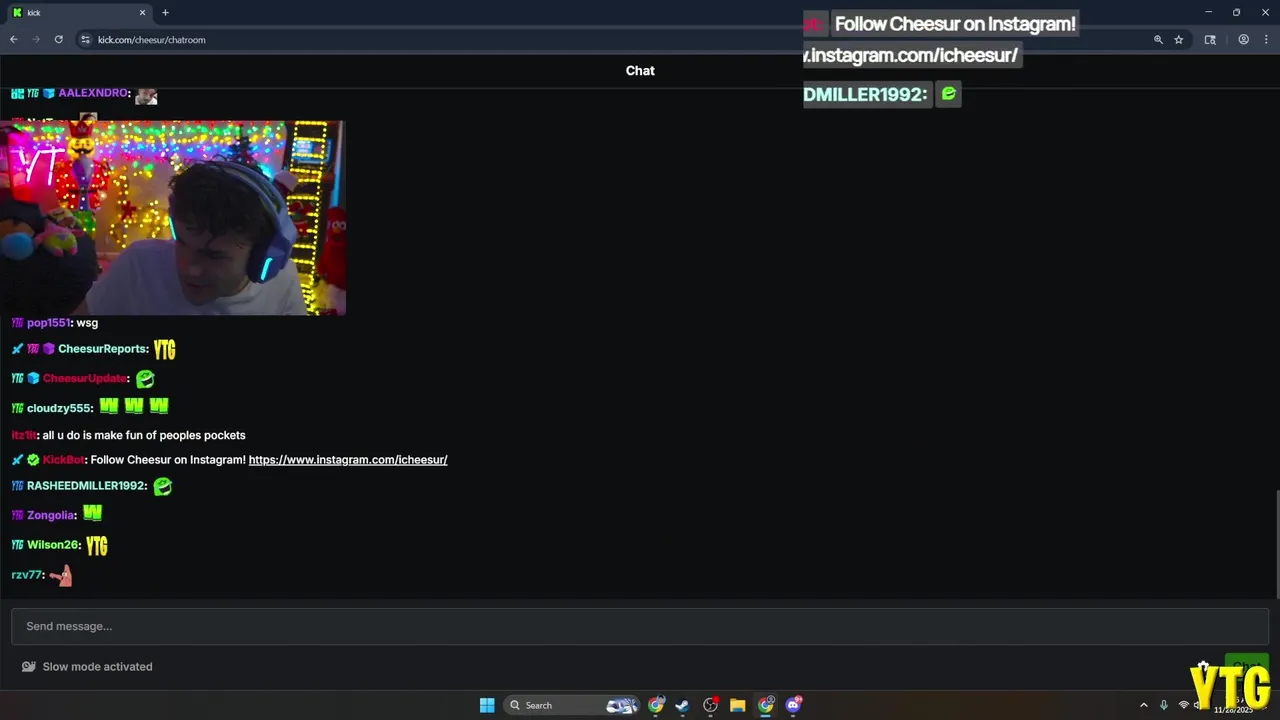Click the YTG emote in CheesurReports' message
Screen dimensions: 1280x720
pyautogui.click(x=165, y=349)
